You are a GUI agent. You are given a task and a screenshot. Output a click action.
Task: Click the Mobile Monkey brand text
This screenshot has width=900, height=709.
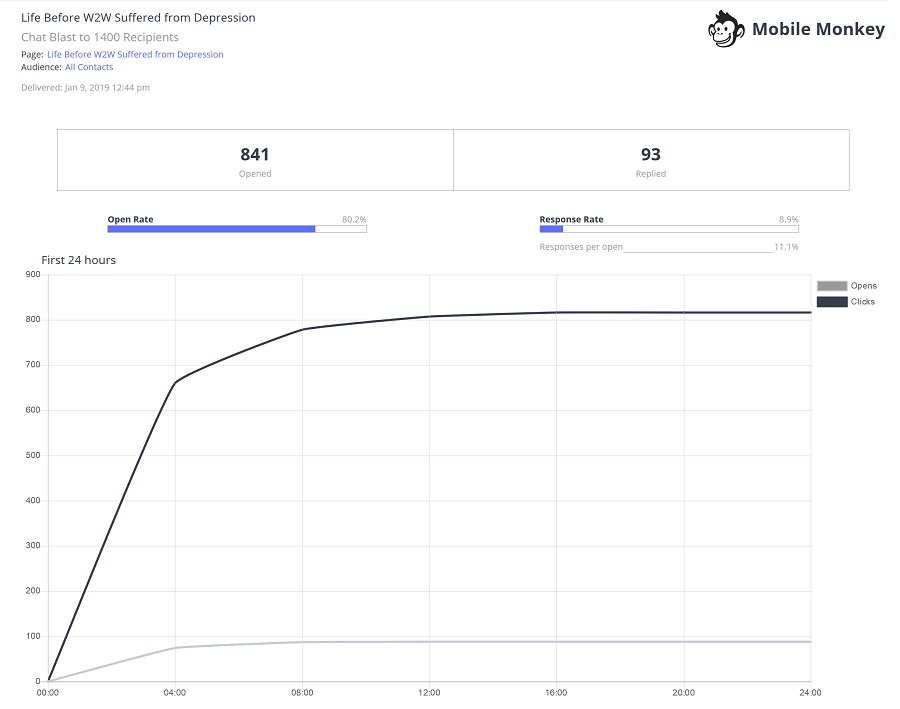(817, 29)
